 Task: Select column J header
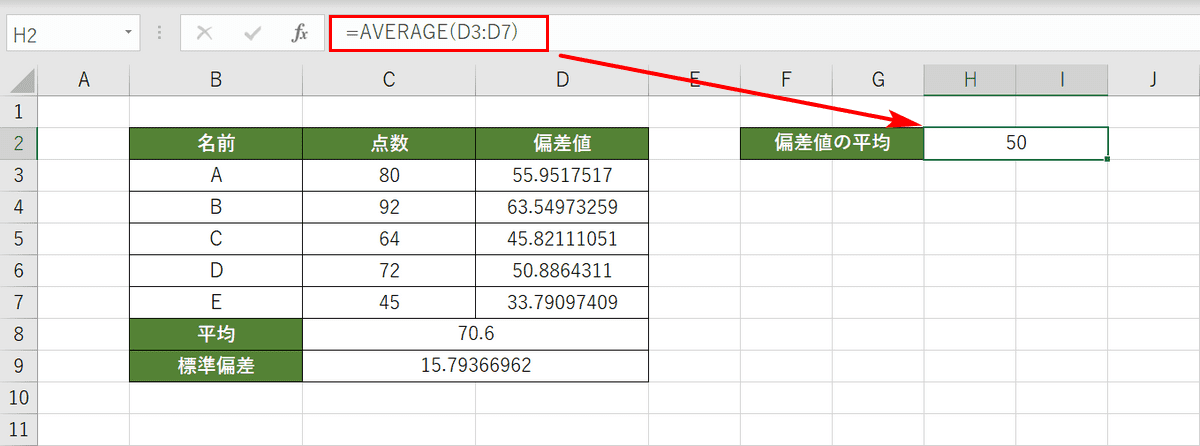click(x=1154, y=79)
